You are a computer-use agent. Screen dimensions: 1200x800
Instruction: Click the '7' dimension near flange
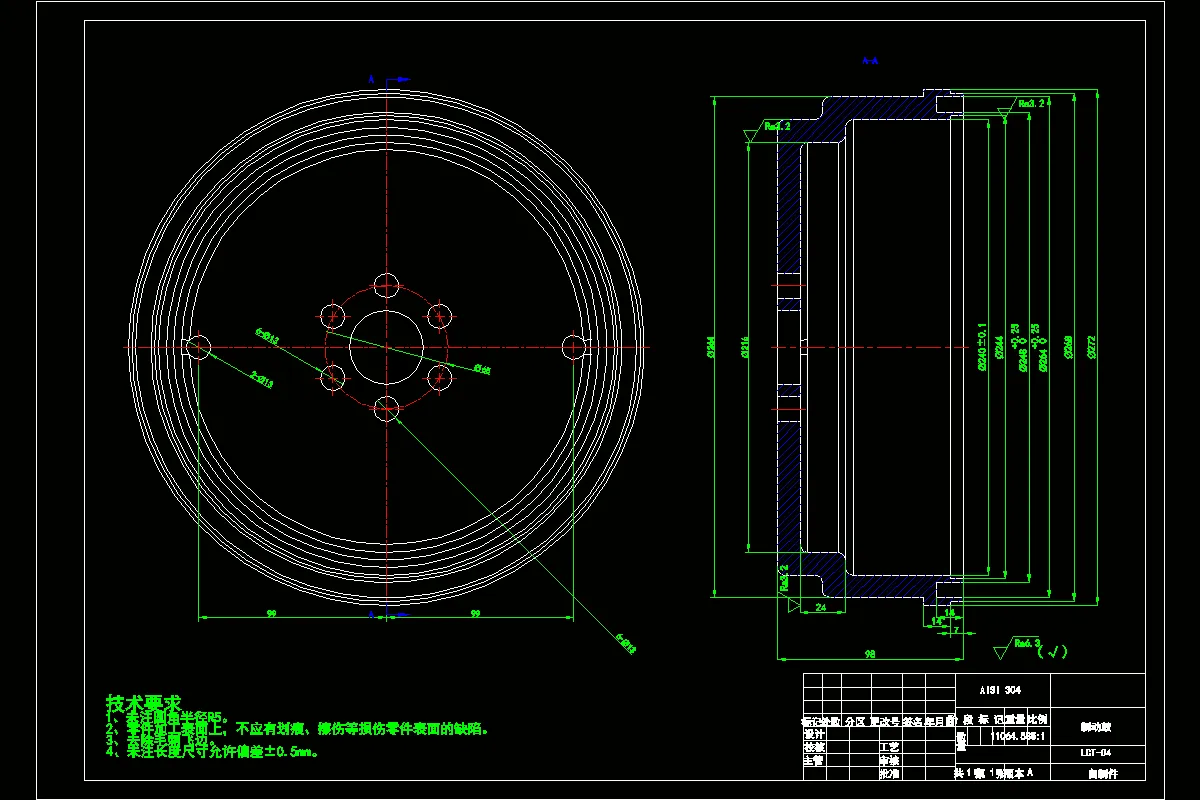[957, 631]
